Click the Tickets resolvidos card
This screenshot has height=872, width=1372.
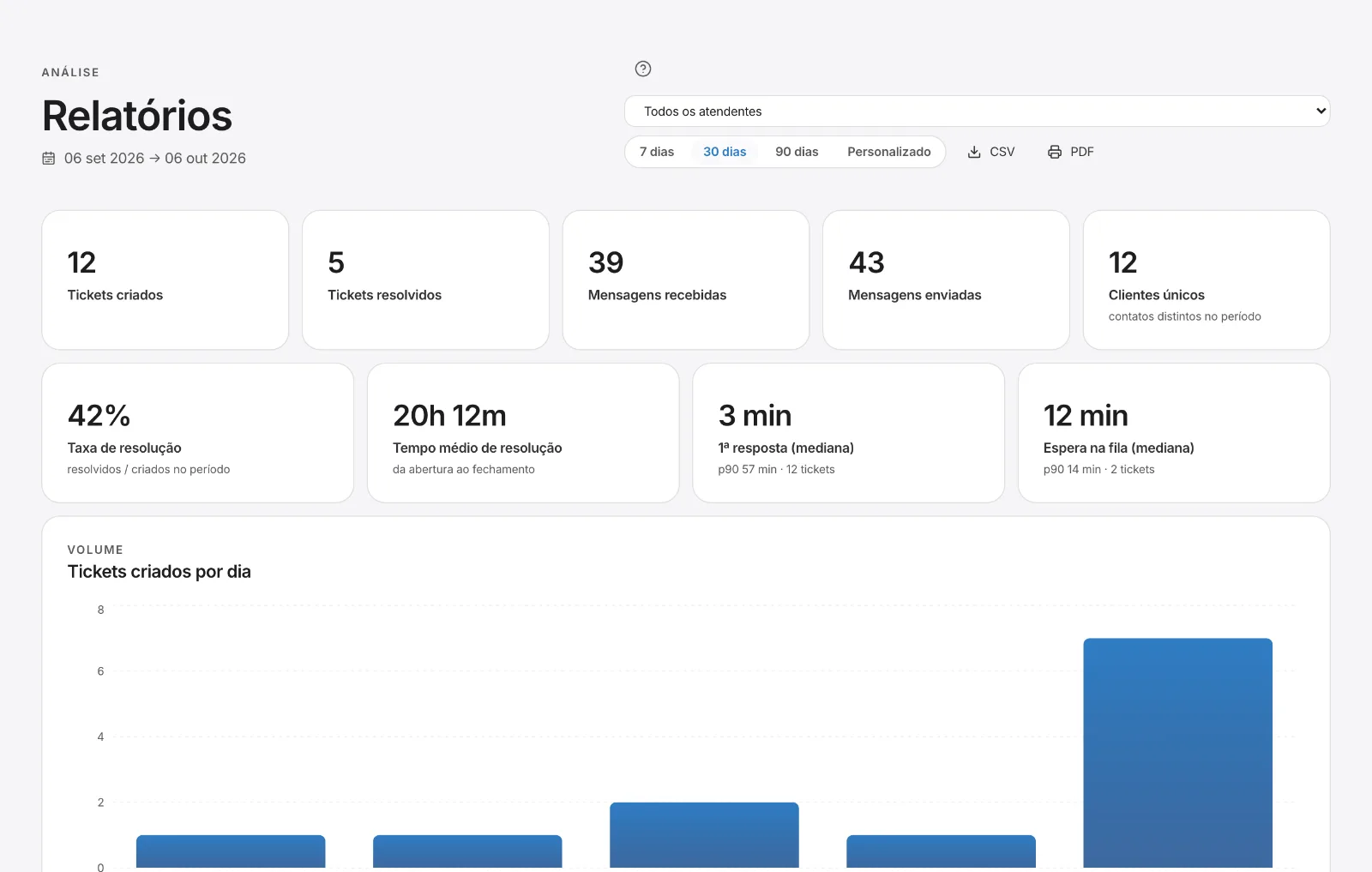coord(425,280)
